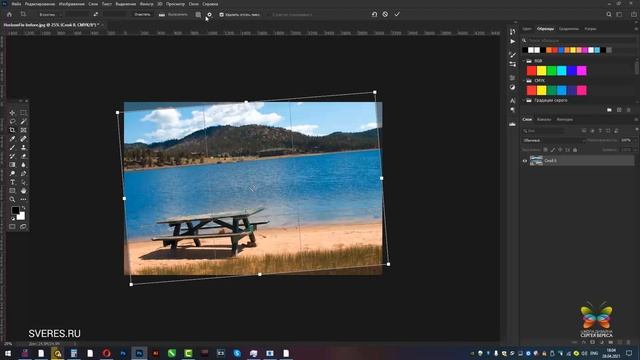Toggle lock transparent pixels
Viewport: 640px width, 360px height.
(545, 150)
